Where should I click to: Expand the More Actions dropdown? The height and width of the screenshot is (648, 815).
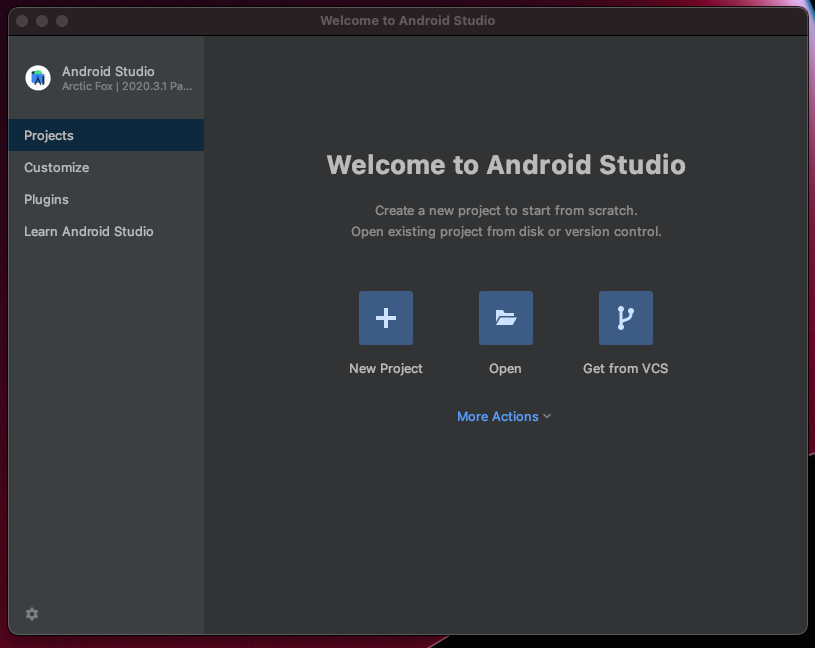[x=504, y=416]
